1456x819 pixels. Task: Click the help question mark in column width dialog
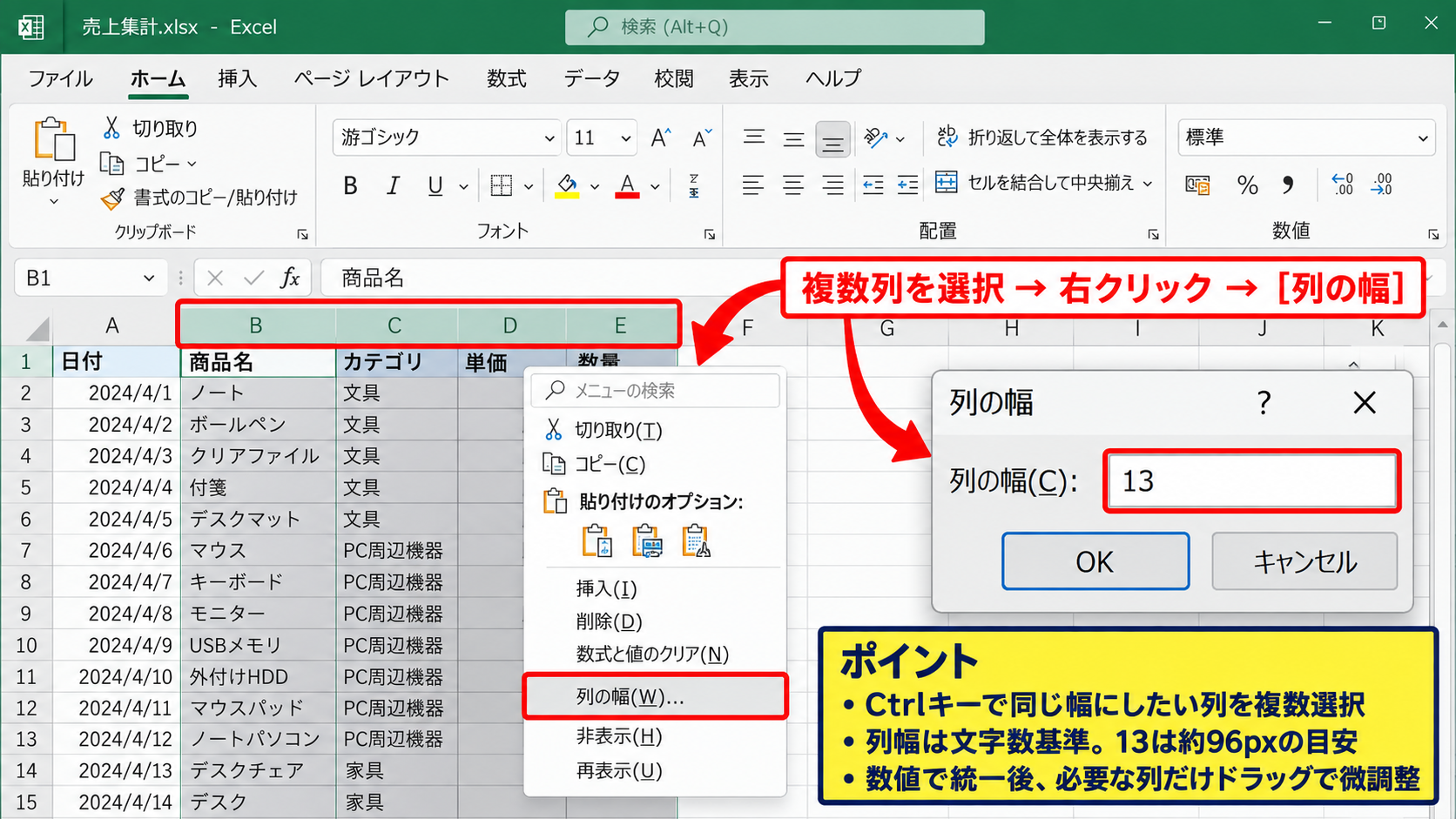(1264, 402)
